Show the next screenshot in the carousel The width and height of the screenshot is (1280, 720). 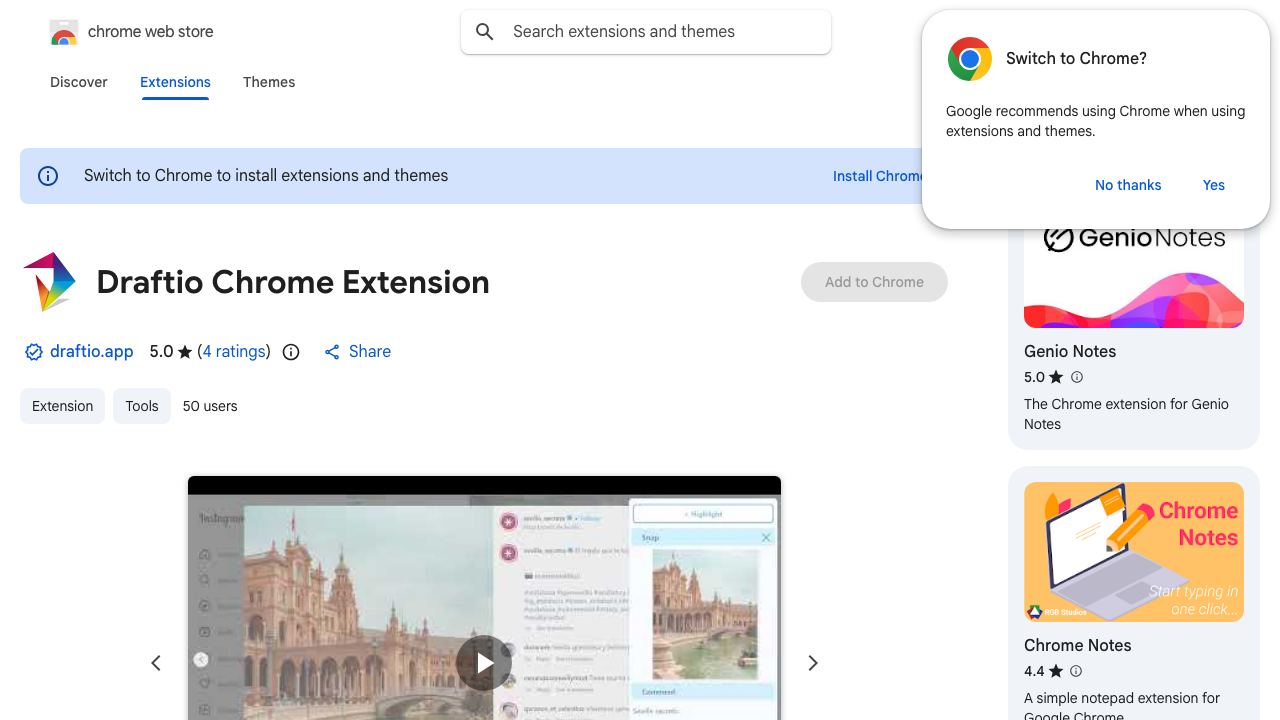(813, 663)
